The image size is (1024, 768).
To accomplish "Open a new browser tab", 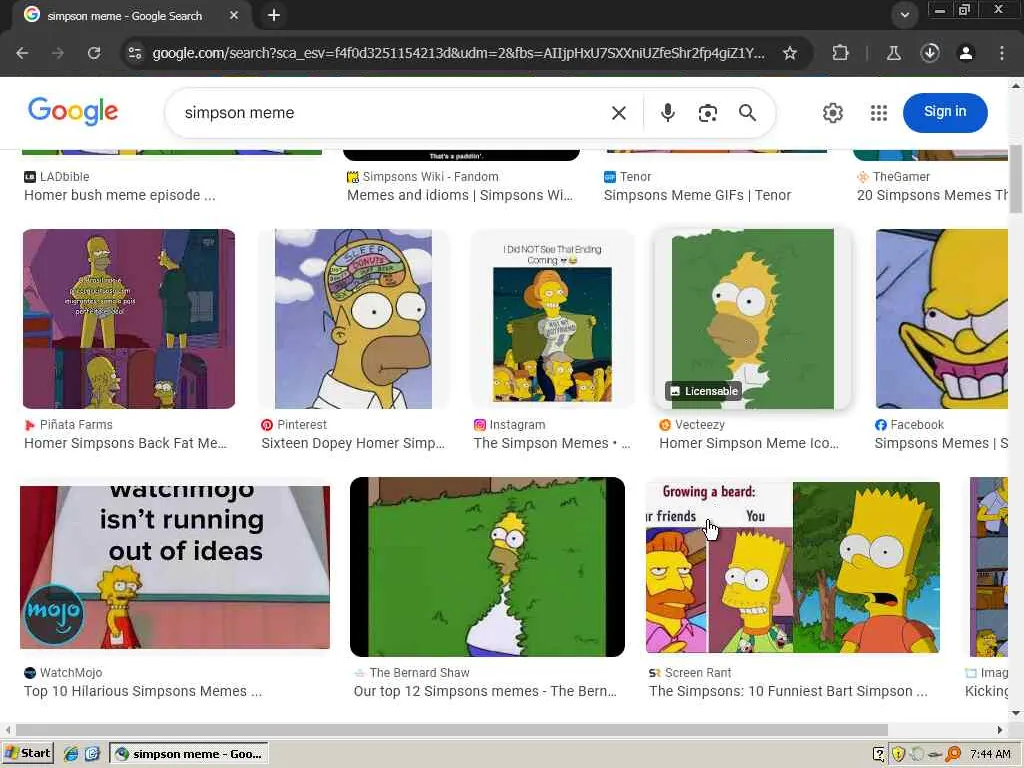I will [274, 15].
